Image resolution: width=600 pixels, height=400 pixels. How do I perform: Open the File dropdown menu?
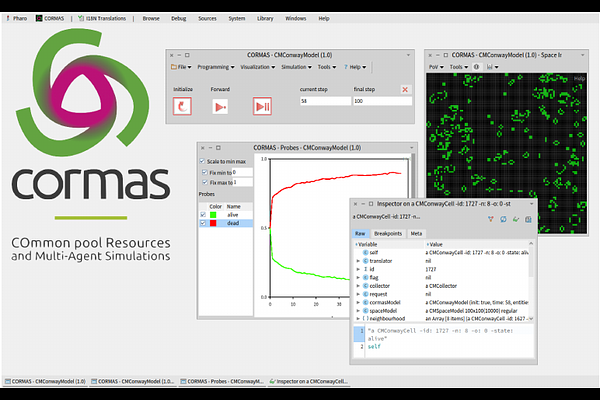coord(181,67)
